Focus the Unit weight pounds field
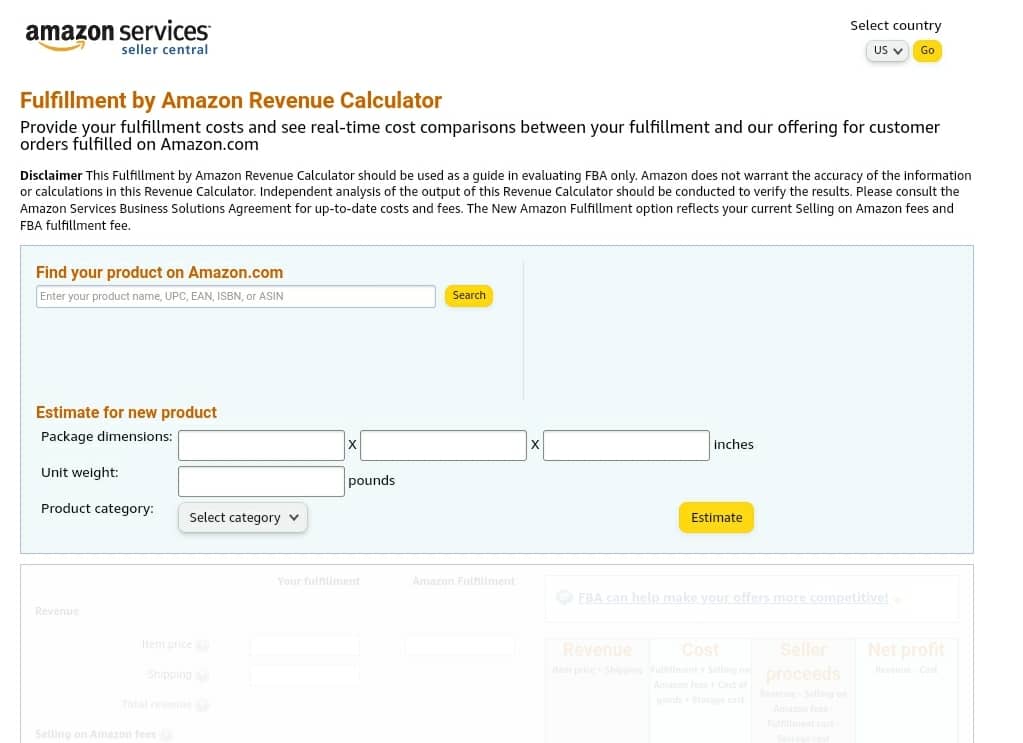 [x=261, y=481]
